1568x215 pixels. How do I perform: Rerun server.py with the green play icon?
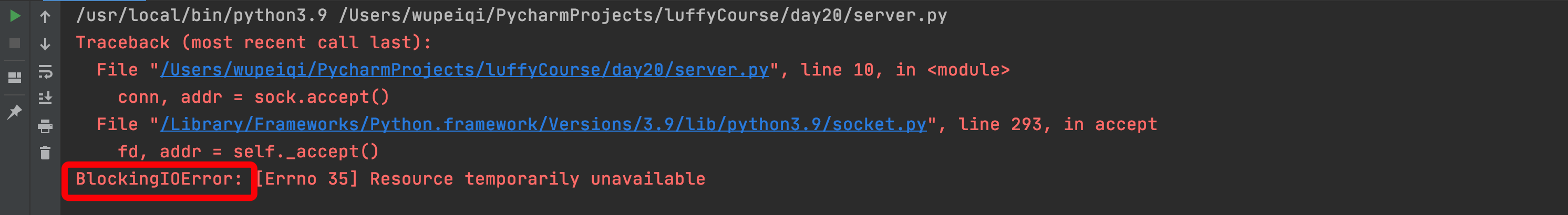15,16
